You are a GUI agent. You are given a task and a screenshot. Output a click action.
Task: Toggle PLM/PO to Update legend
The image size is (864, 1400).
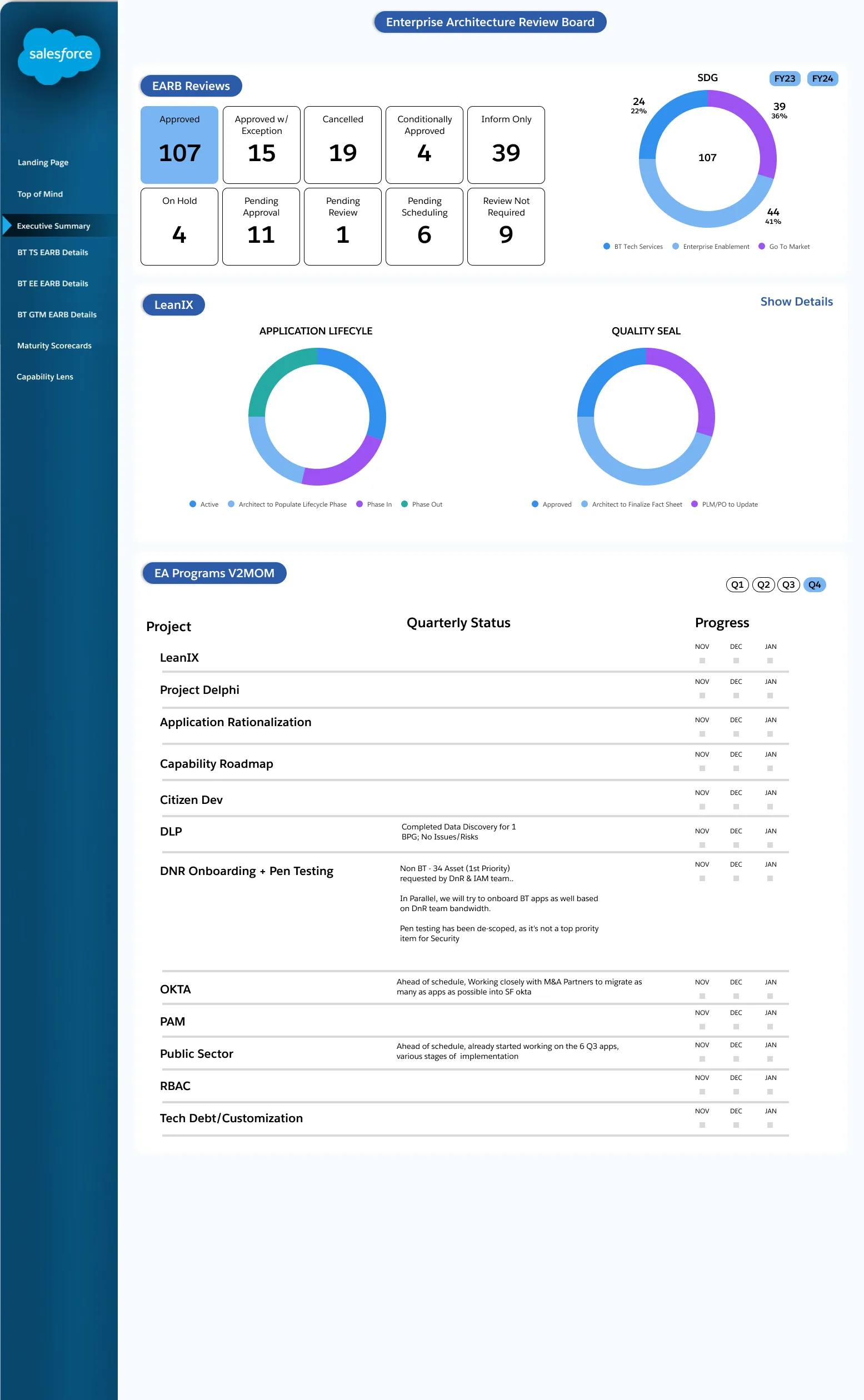pyautogui.click(x=695, y=504)
